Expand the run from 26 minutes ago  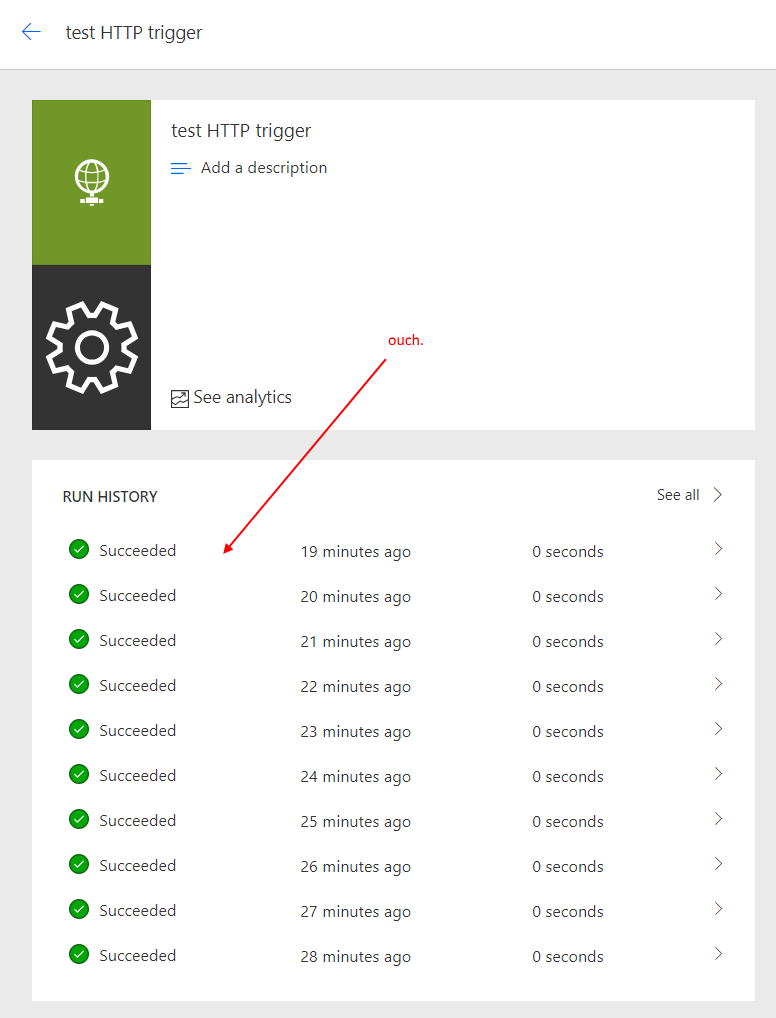pyautogui.click(x=718, y=864)
